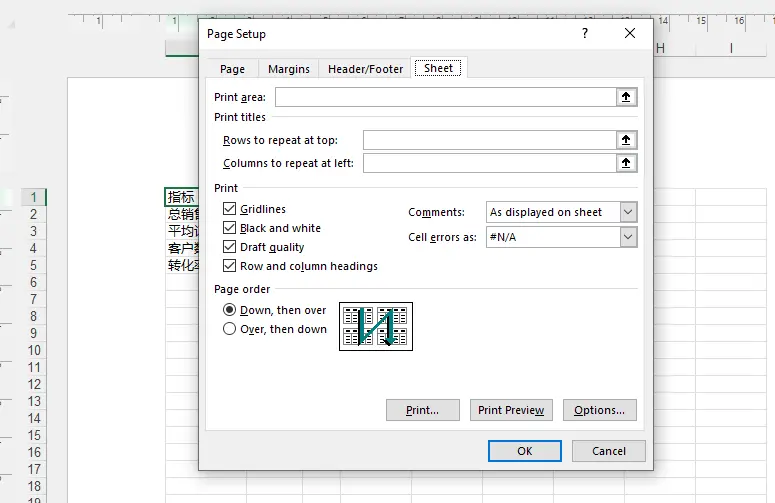Click collapse icon for Columns to repeat at left
The height and width of the screenshot is (503, 775).
pyautogui.click(x=627, y=162)
